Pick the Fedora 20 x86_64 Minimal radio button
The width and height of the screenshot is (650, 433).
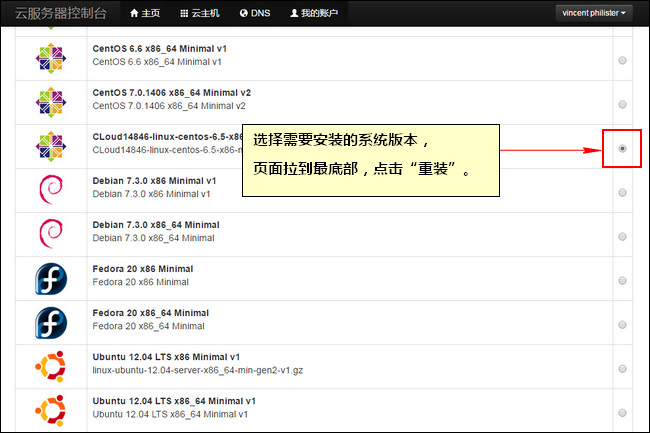(622, 324)
